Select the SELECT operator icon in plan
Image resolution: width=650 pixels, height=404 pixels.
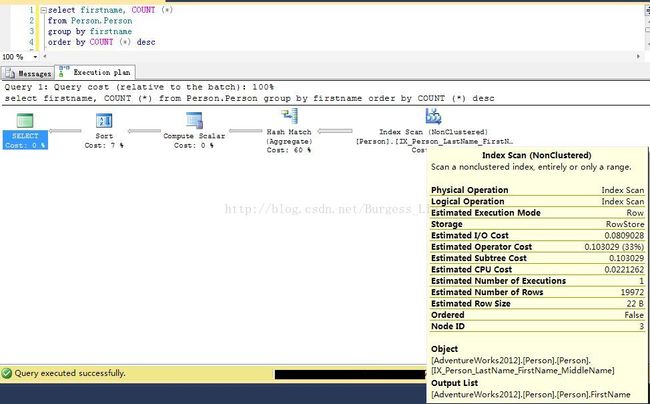pyautogui.click(x=25, y=121)
